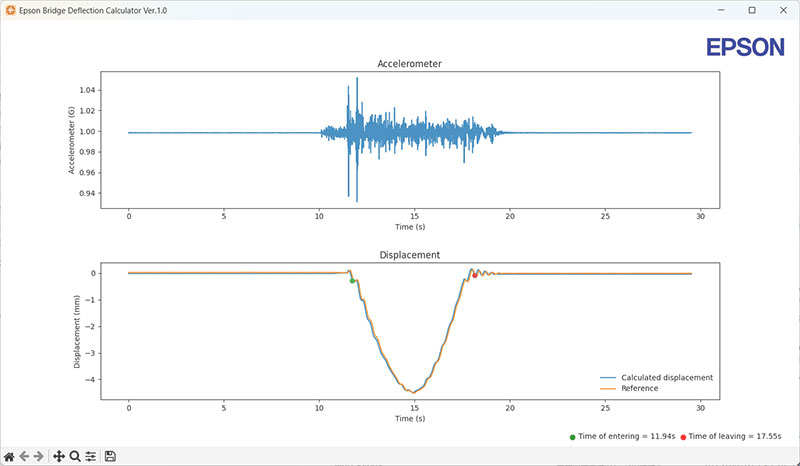This screenshot has height=466, width=800.
Task: Click the EPSON logo
Action: 745,48
